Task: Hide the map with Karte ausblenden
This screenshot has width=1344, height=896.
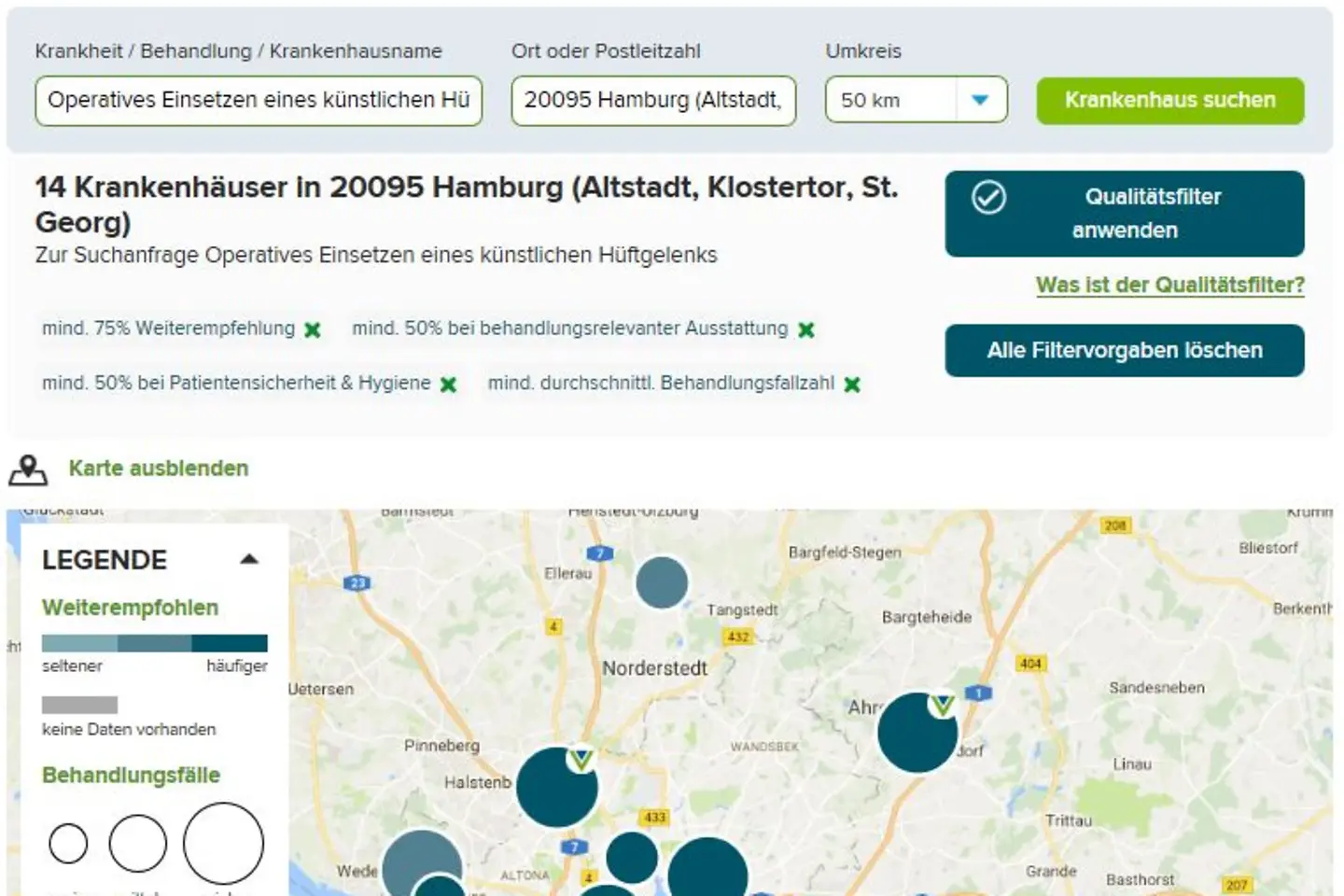Action: [158, 469]
